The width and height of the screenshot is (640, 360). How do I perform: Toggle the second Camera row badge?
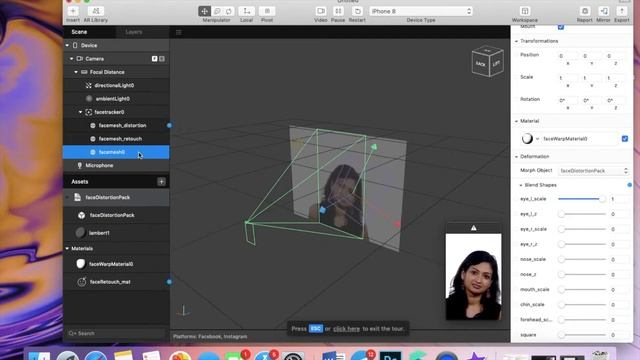162,59
